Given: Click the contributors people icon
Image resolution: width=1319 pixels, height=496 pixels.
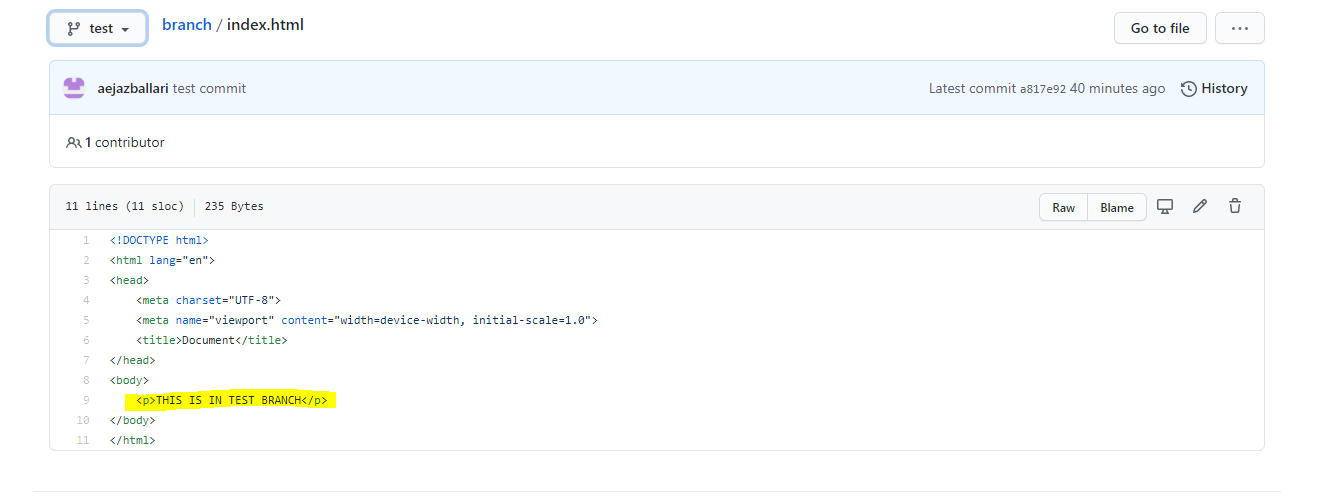Looking at the screenshot, I should pos(74,142).
